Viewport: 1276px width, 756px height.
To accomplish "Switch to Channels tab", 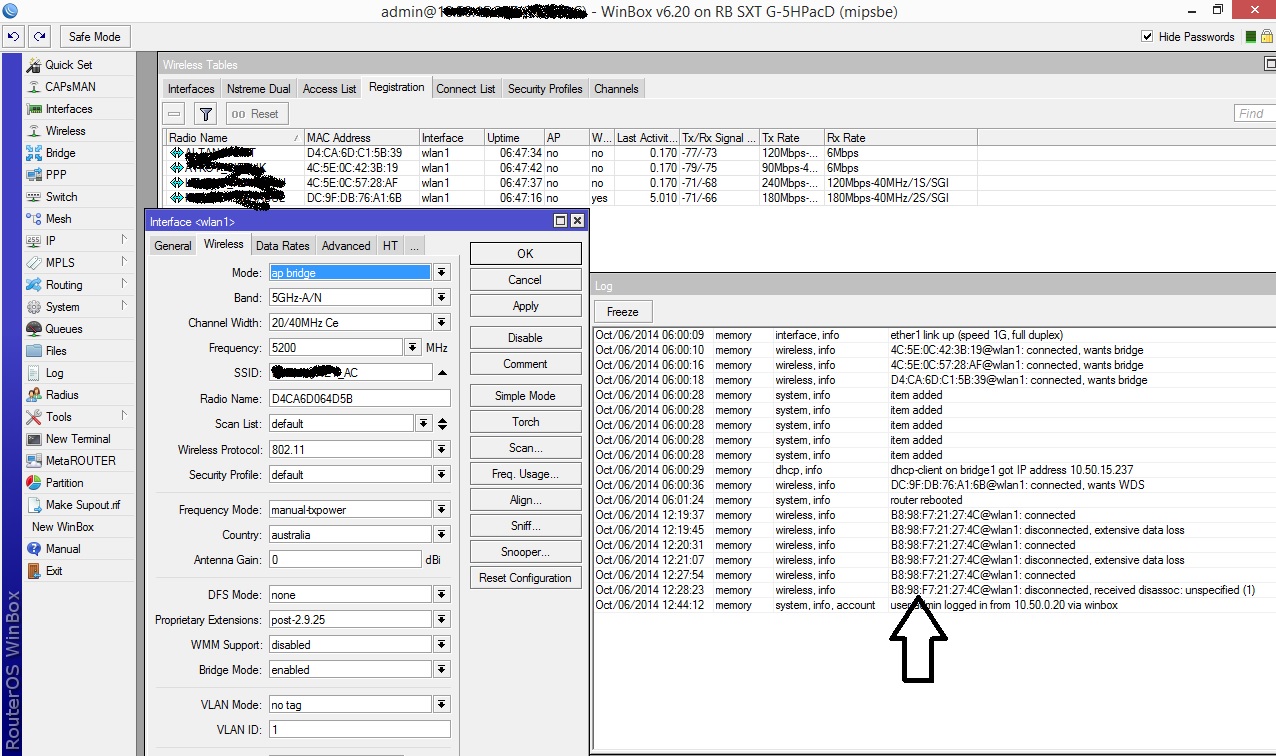I will tap(616, 89).
